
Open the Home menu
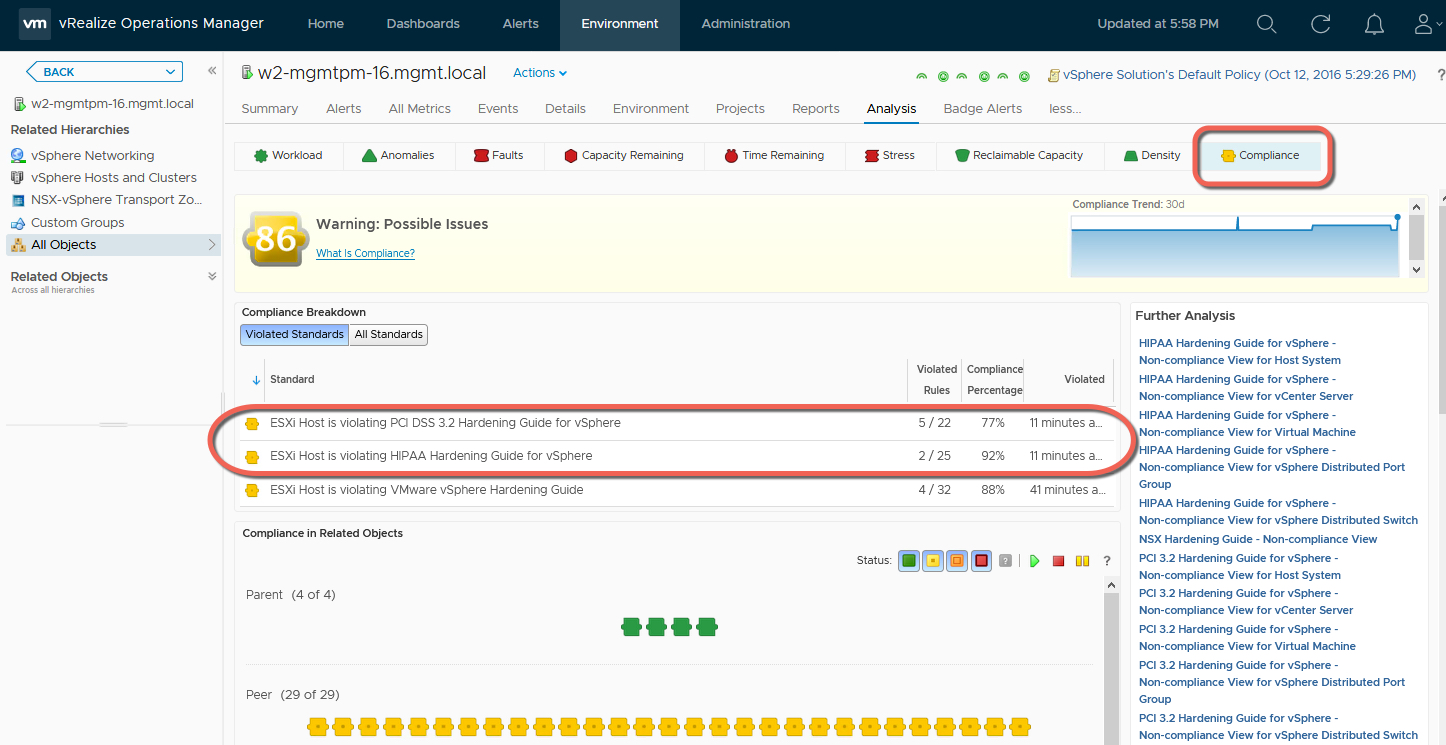tap(326, 24)
